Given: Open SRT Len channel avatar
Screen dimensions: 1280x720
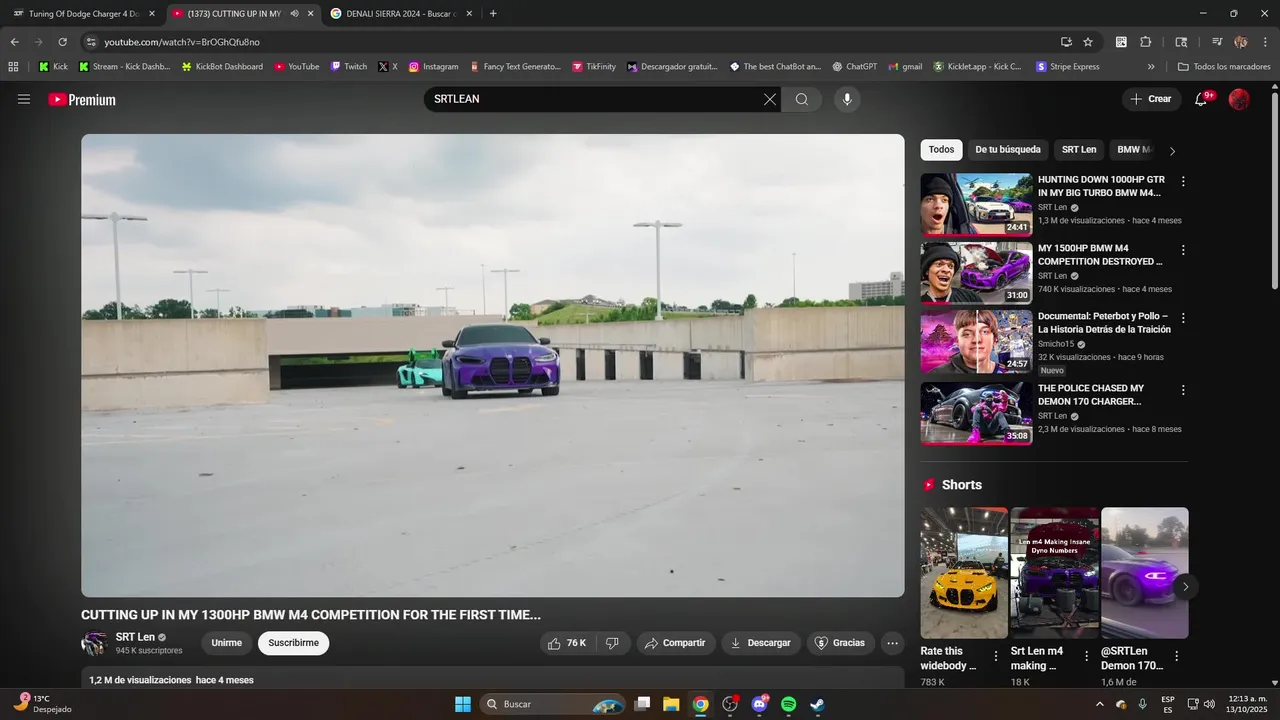Looking at the screenshot, I should pos(94,643).
